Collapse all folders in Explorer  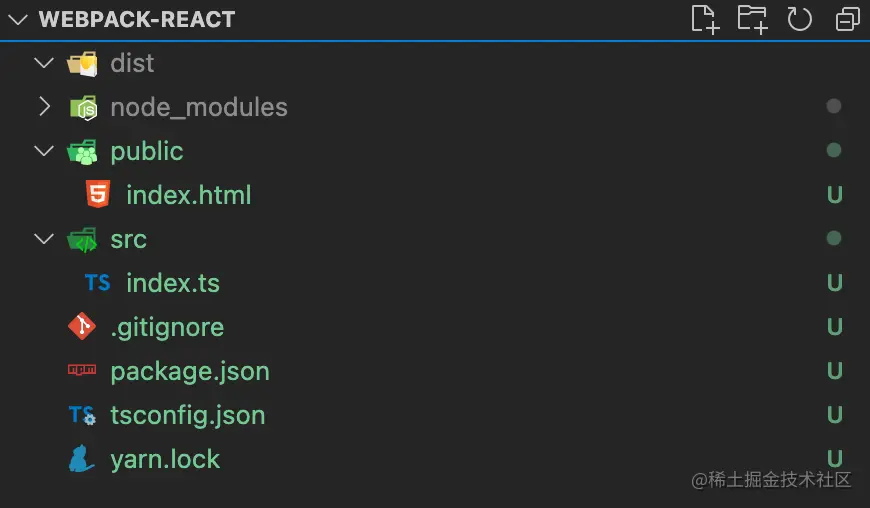(x=847, y=19)
